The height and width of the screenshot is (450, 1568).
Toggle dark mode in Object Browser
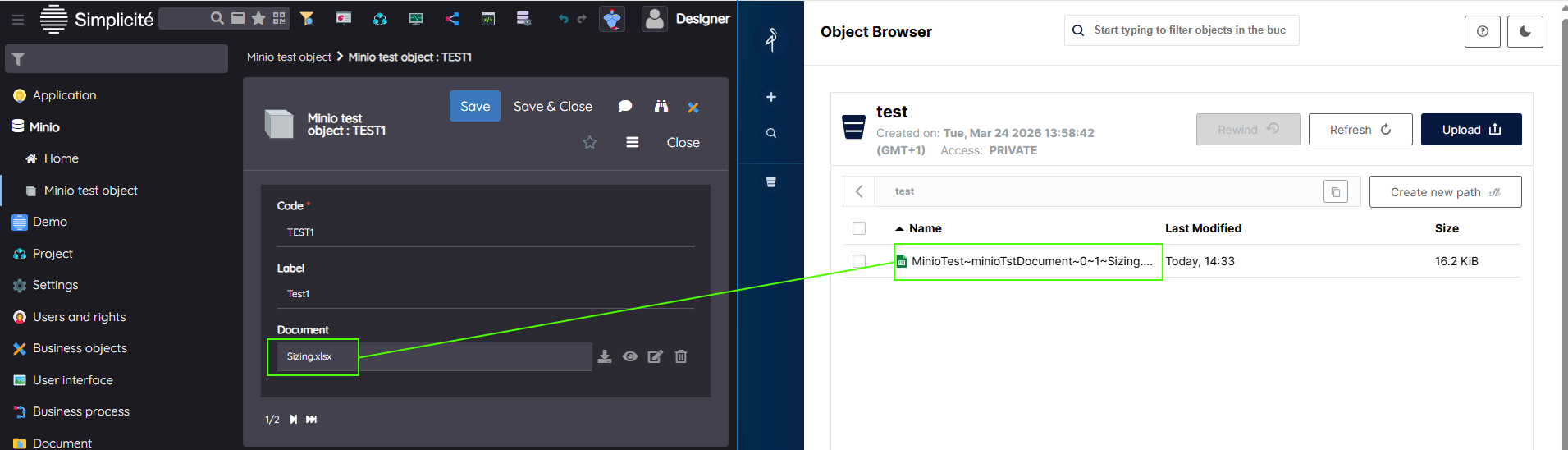[x=1525, y=31]
